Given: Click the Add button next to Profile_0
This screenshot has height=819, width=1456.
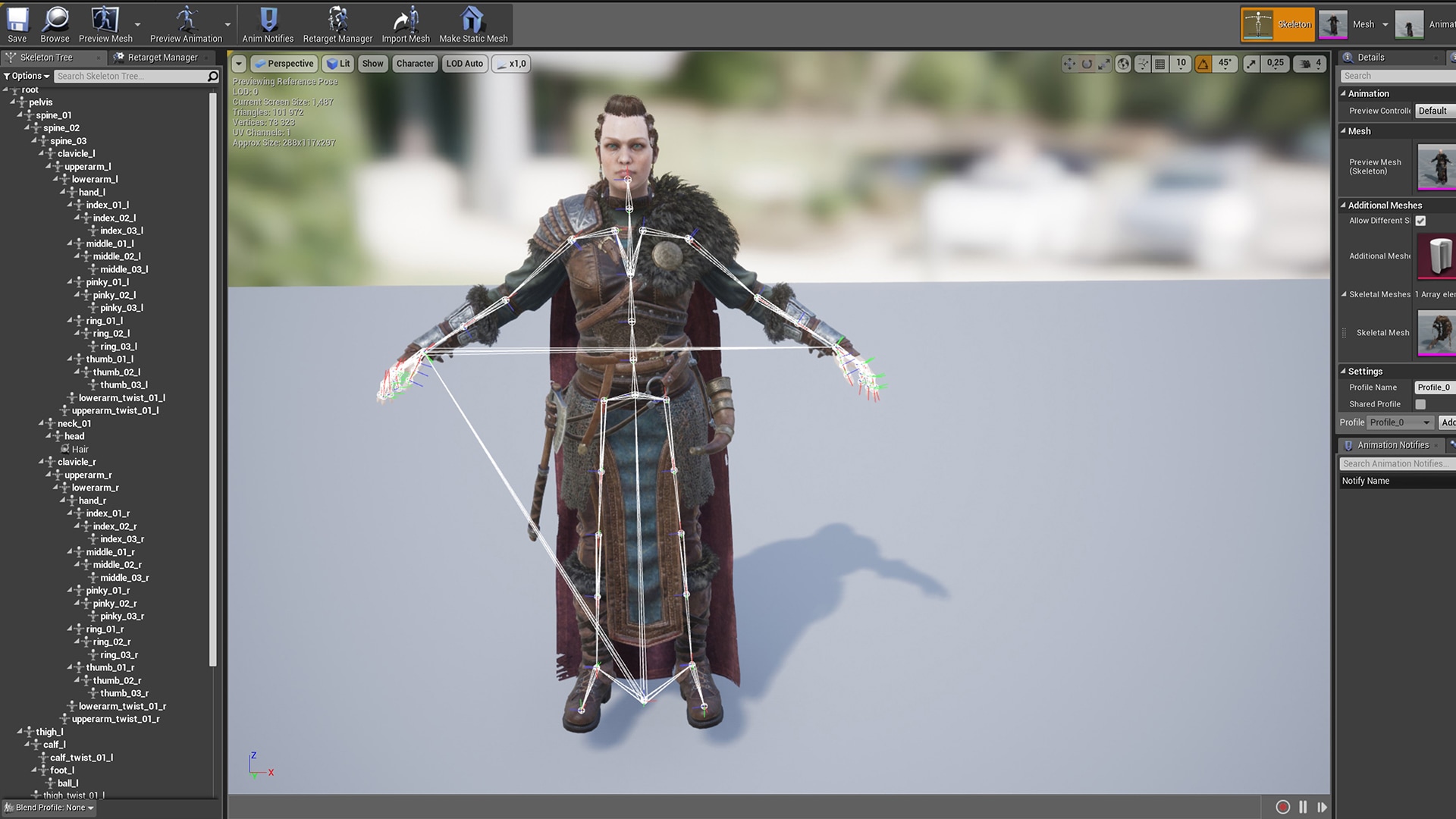Looking at the screenshot, I should click(x=1448, y=422).
